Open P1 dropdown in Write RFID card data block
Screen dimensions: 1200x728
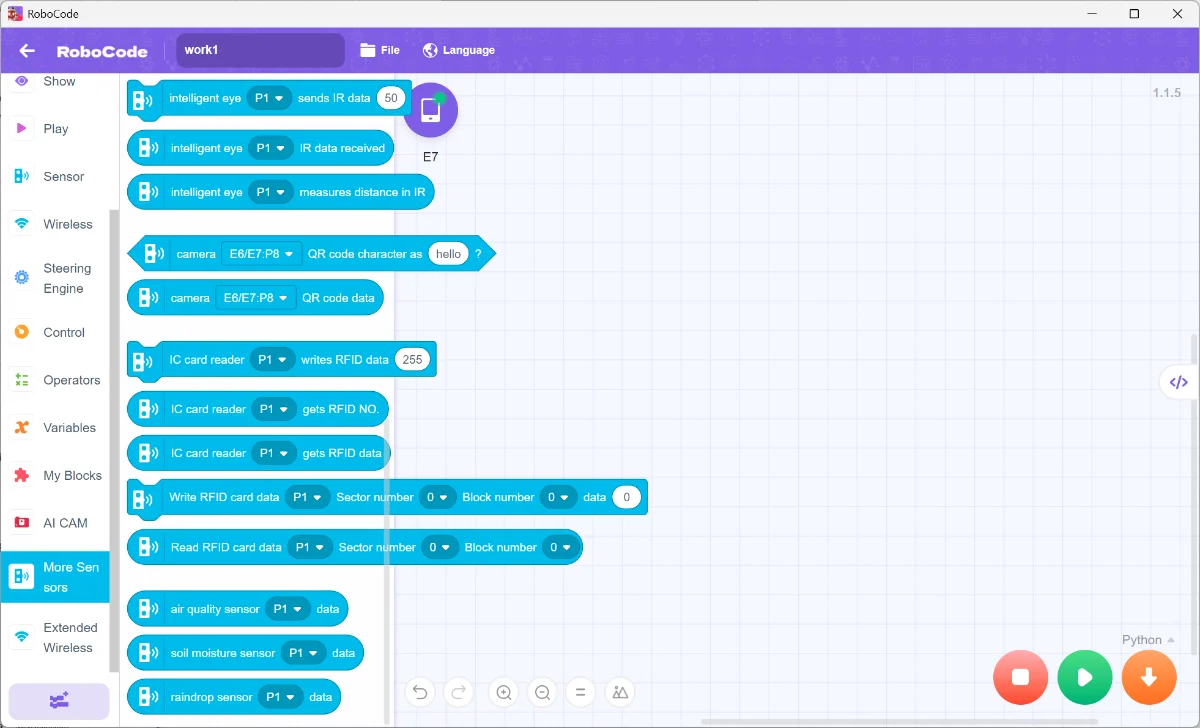[x=307, y=497]
